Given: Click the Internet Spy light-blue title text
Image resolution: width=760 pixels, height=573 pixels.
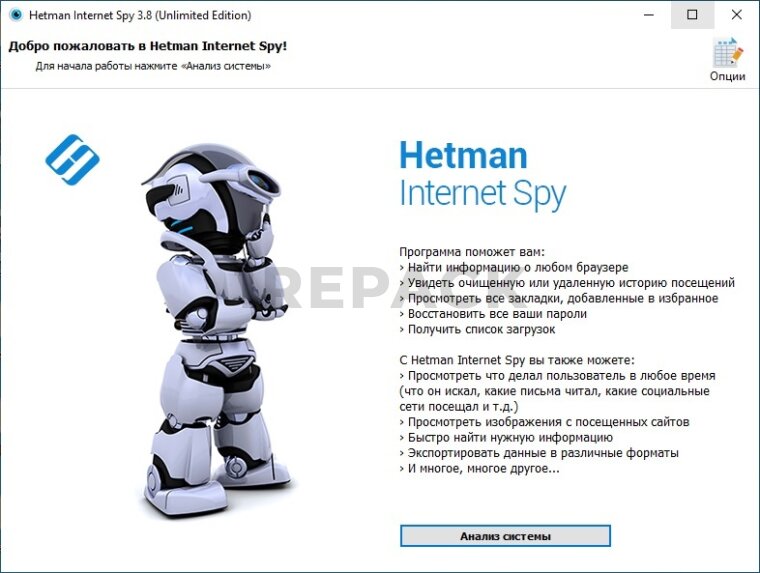Looking at the screenshot, I should point(482,194).
